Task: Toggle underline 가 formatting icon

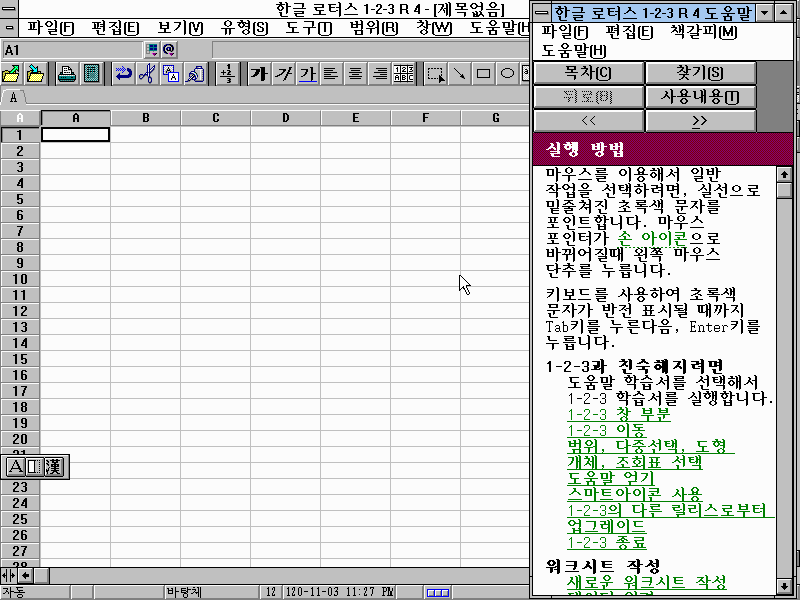Action: [307, 74]
